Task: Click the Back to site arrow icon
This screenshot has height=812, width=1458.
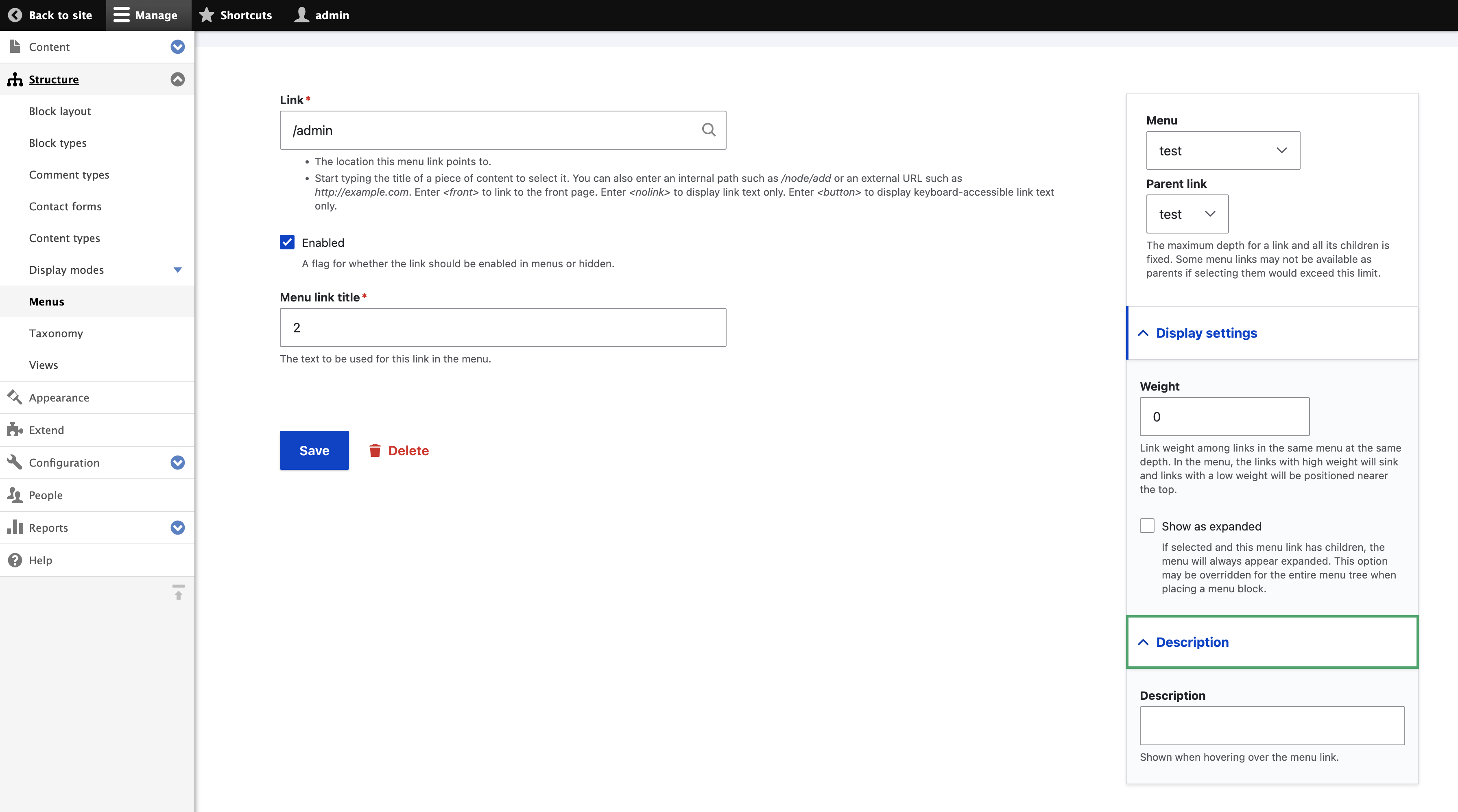Action: click(x=15, y=15)
